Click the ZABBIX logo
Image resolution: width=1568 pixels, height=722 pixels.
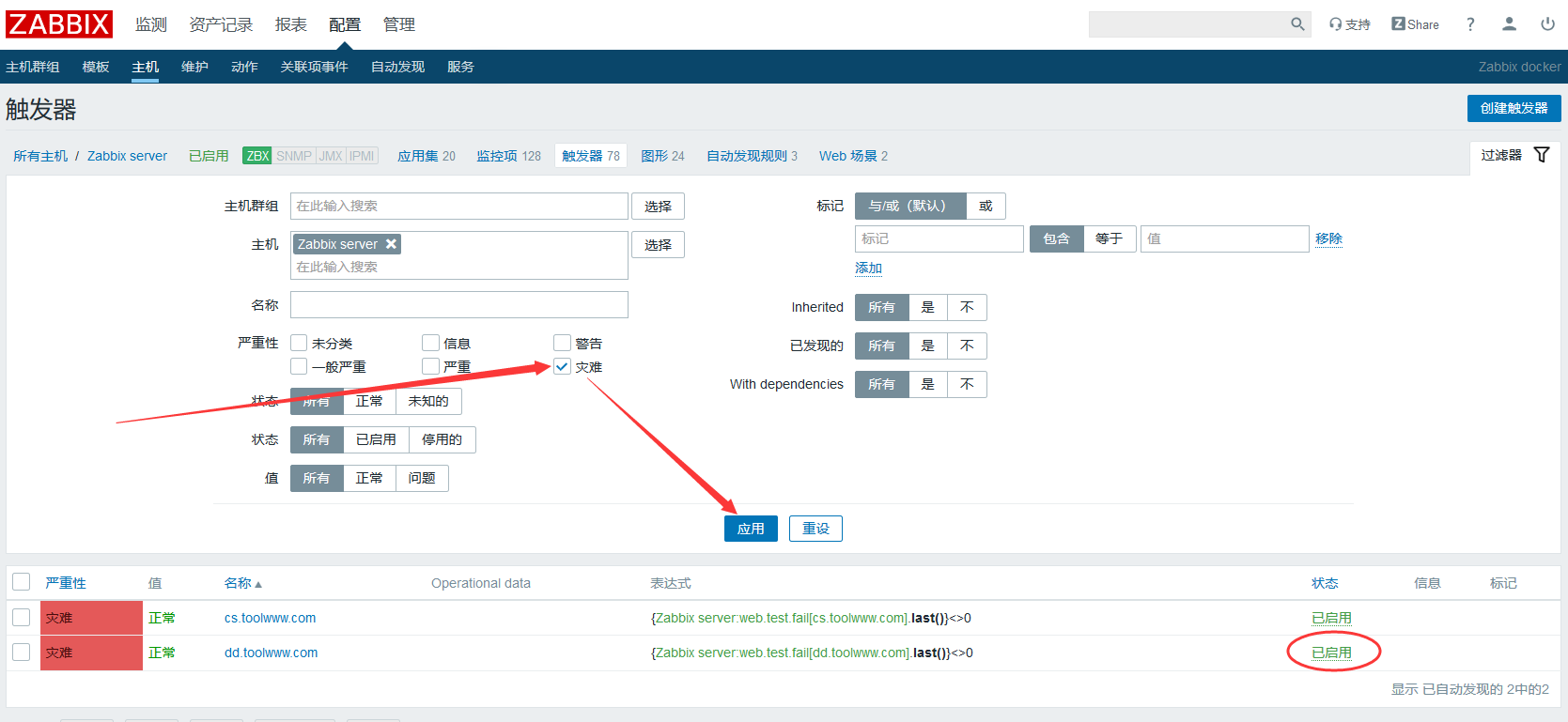click(59, 24)
